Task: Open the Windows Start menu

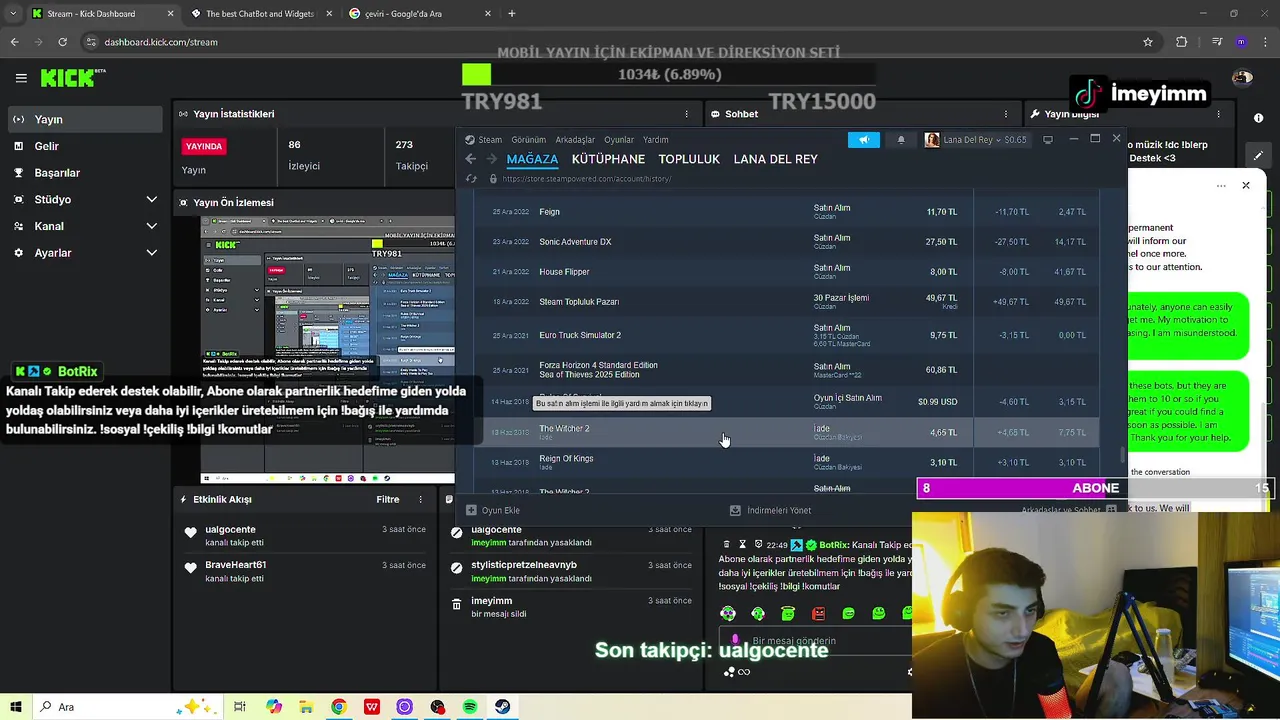Action: pos(18,707)
